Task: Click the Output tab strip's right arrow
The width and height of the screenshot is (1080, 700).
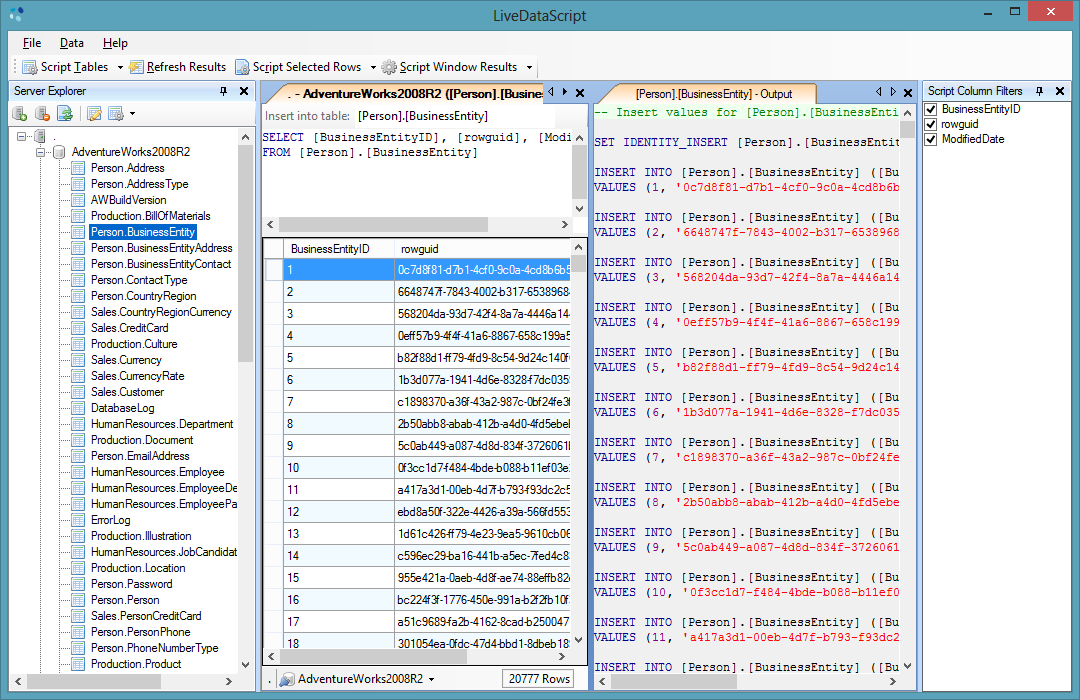Action: coord(893,92)
